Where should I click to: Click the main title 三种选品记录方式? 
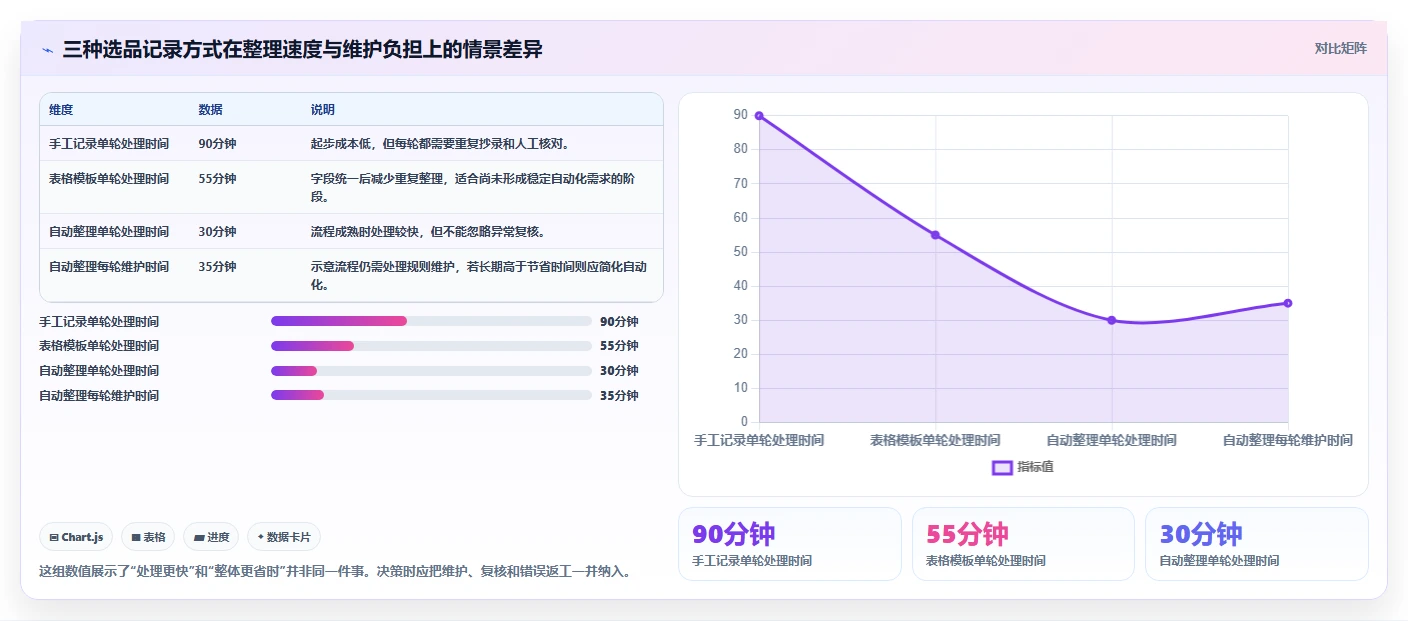coord(302,49)
